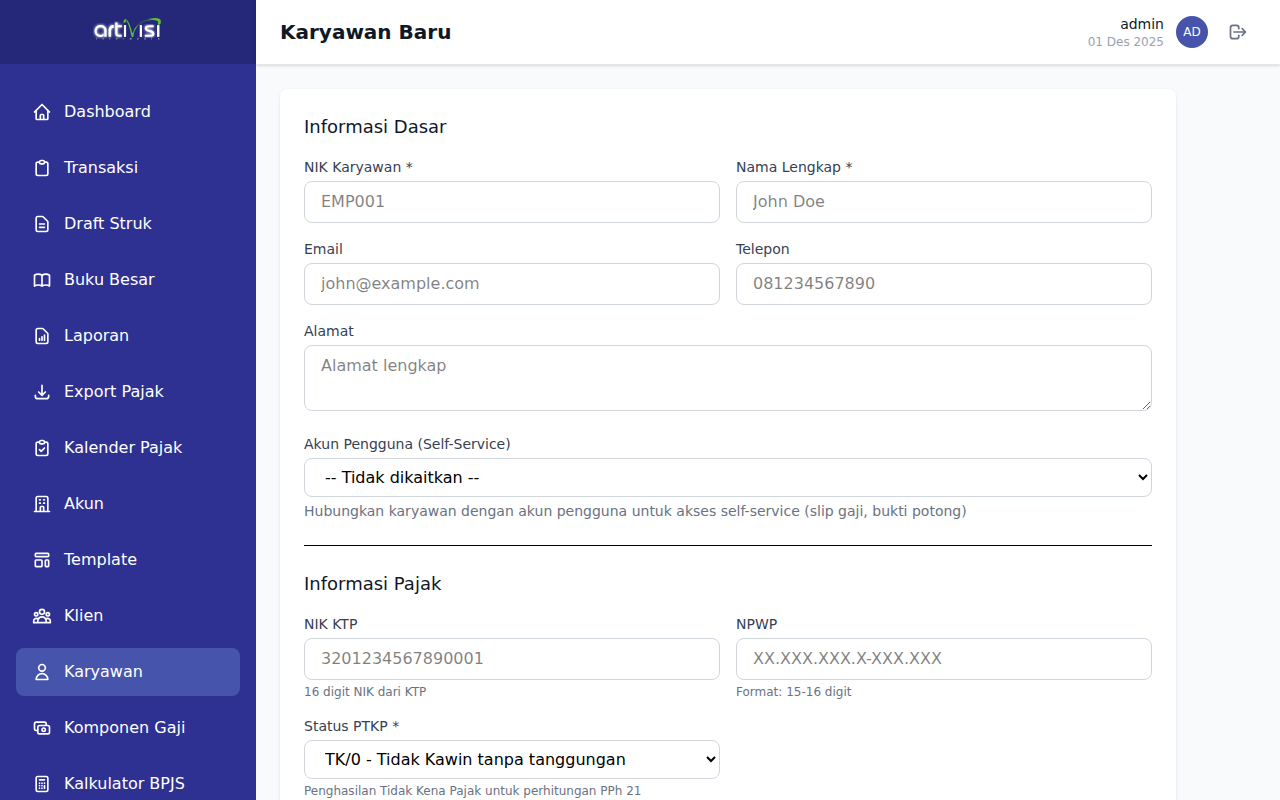
Task: Click the Nama Lengkap text field
Action: [x=943, y=202]
